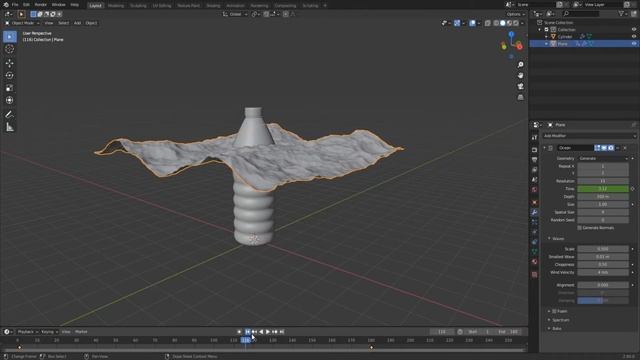
Task: Select solid viewport shading mode
Action: [502, 23]
